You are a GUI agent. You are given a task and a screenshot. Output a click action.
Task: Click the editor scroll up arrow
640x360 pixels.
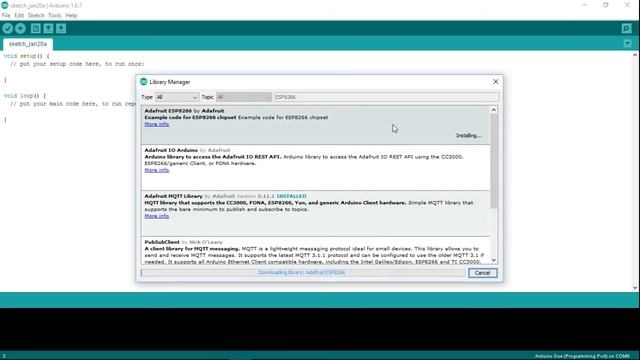point(635,55)
